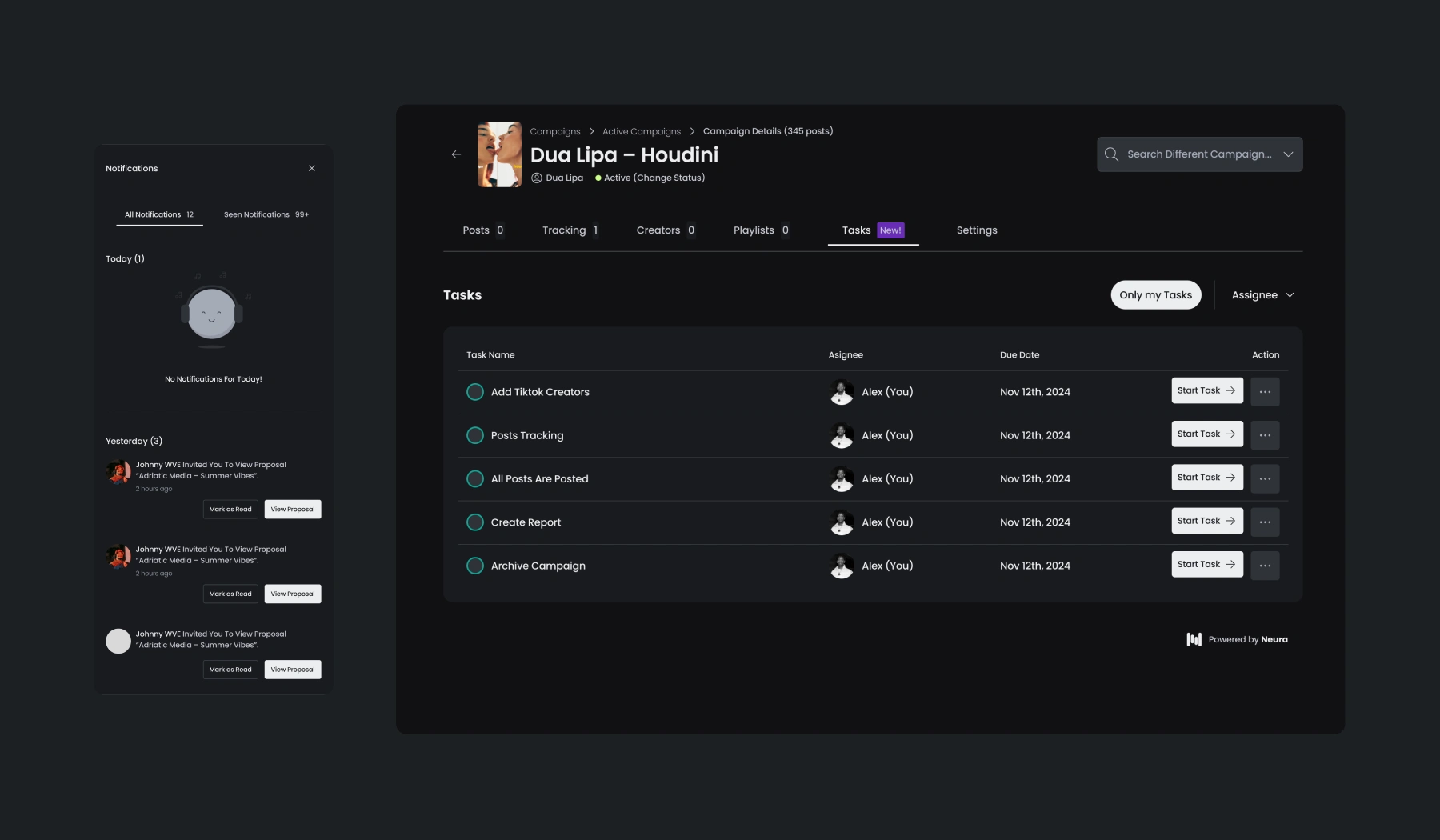Click the Neura logo icon
Viewport: 1440px width, 840px height.
click(1194, 639)
